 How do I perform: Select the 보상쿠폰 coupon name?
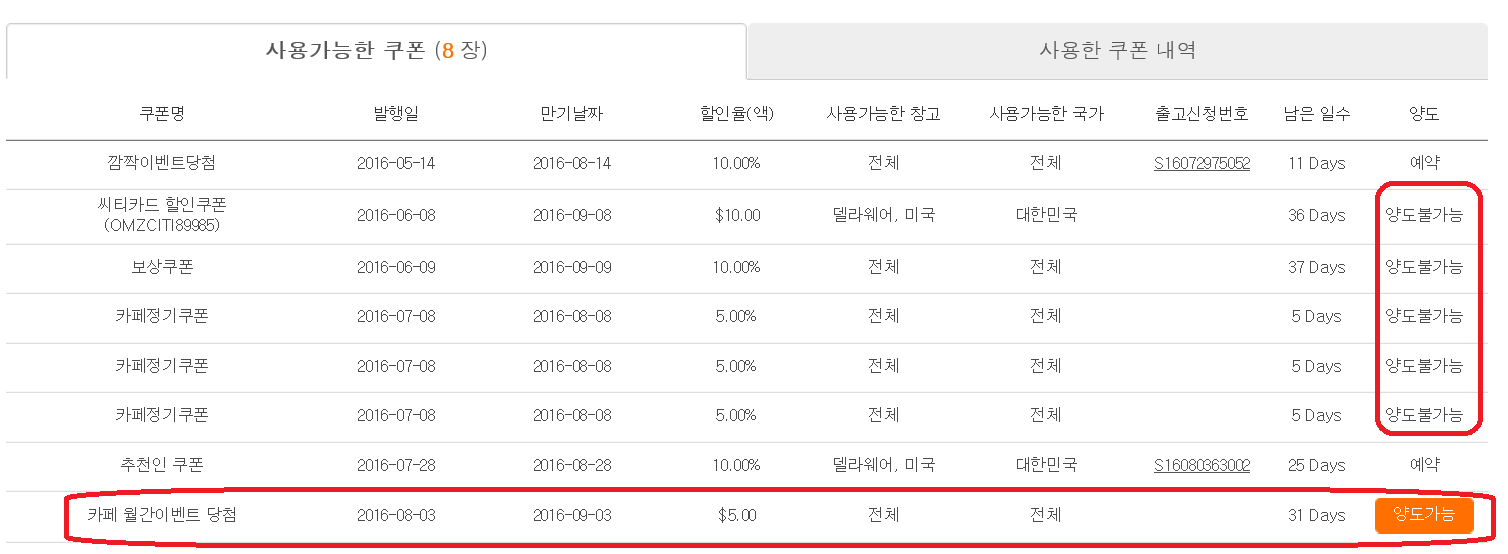click(x=162, y=268)
